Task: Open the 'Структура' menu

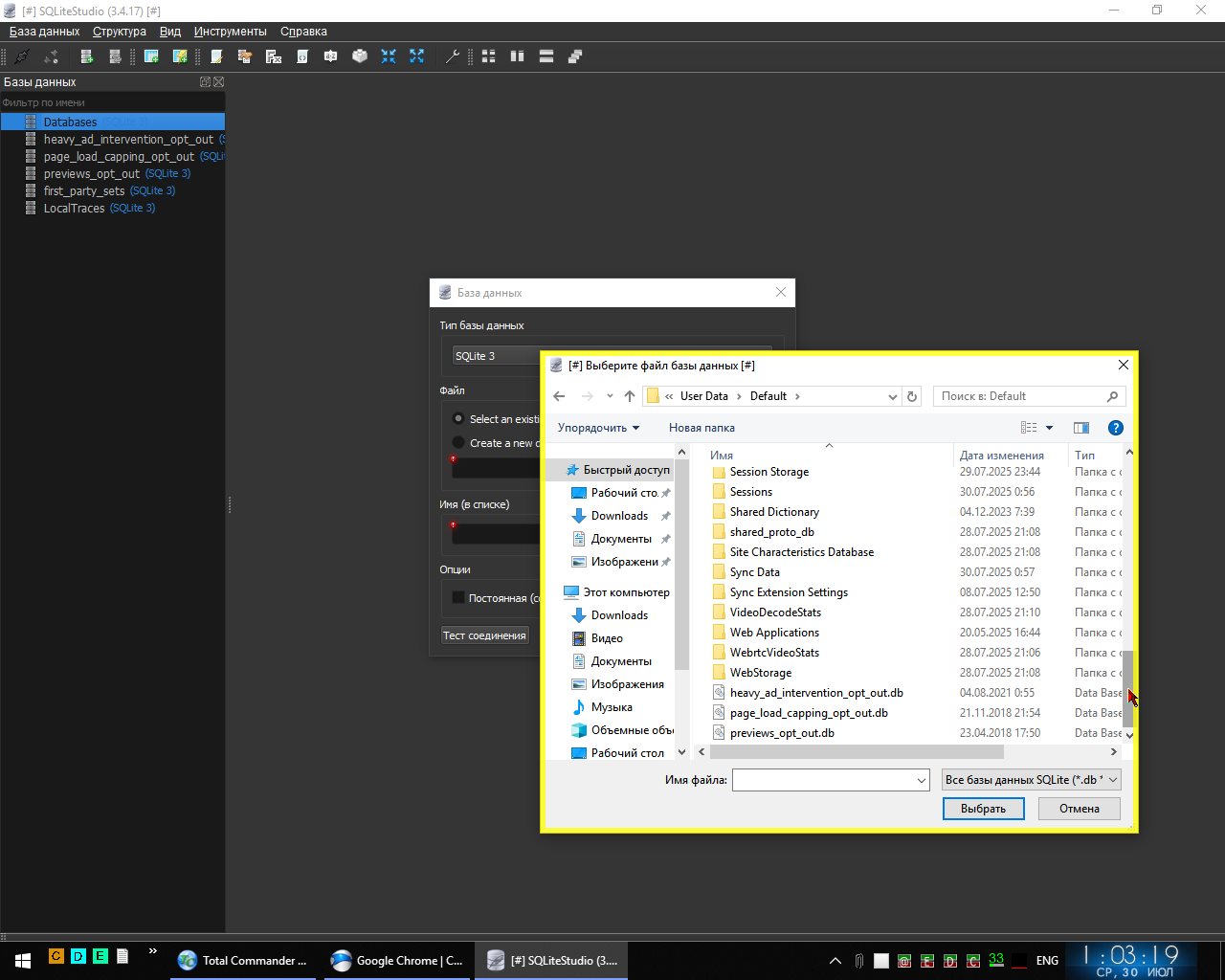Action: coord(120,32)
